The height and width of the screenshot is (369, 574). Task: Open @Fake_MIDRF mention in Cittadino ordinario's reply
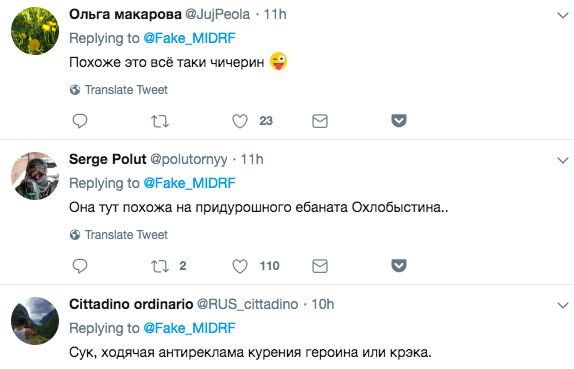tap(189, 328)
